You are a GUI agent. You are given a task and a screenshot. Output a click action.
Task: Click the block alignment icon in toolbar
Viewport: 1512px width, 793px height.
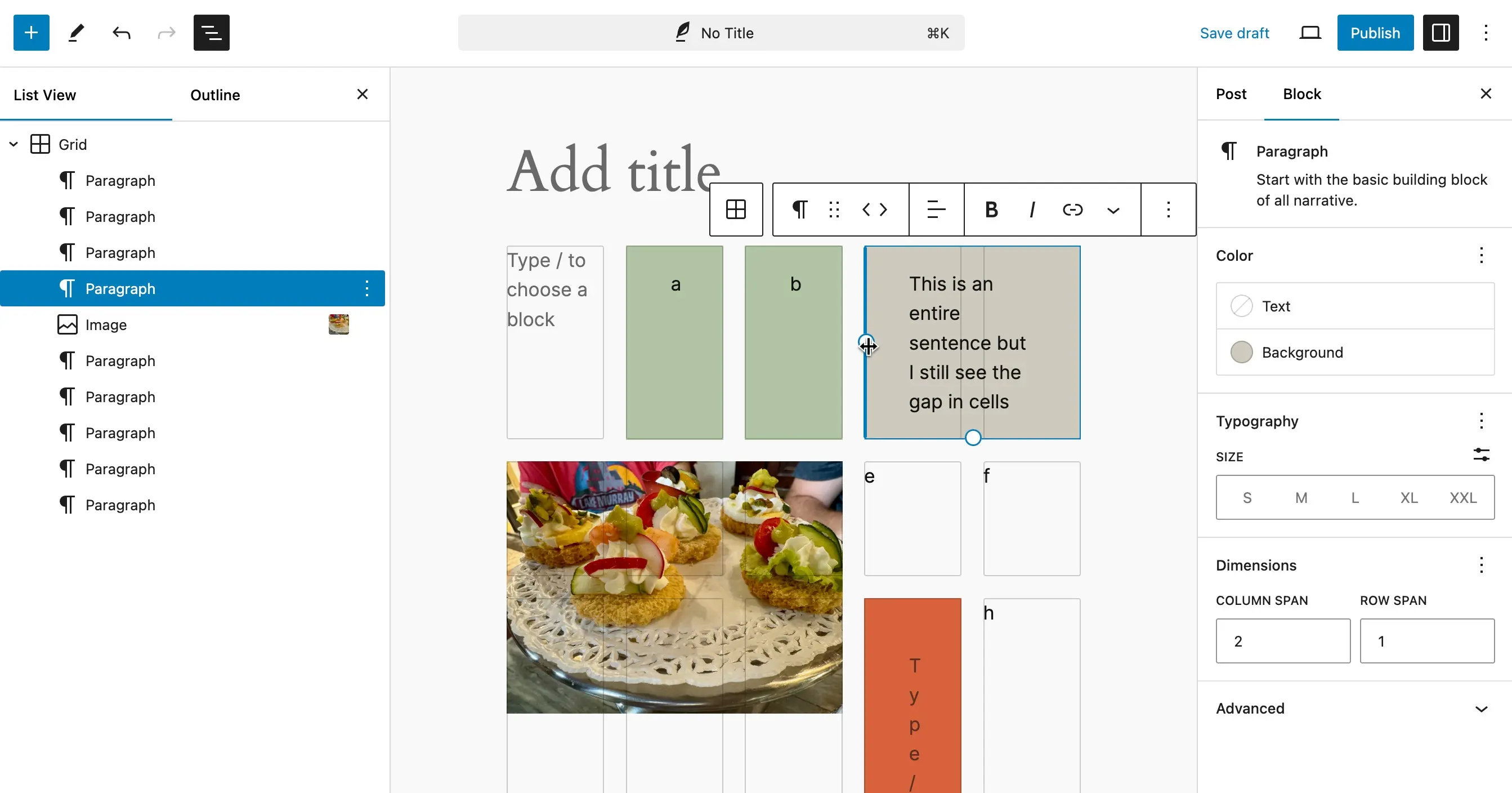pos(935,209)
